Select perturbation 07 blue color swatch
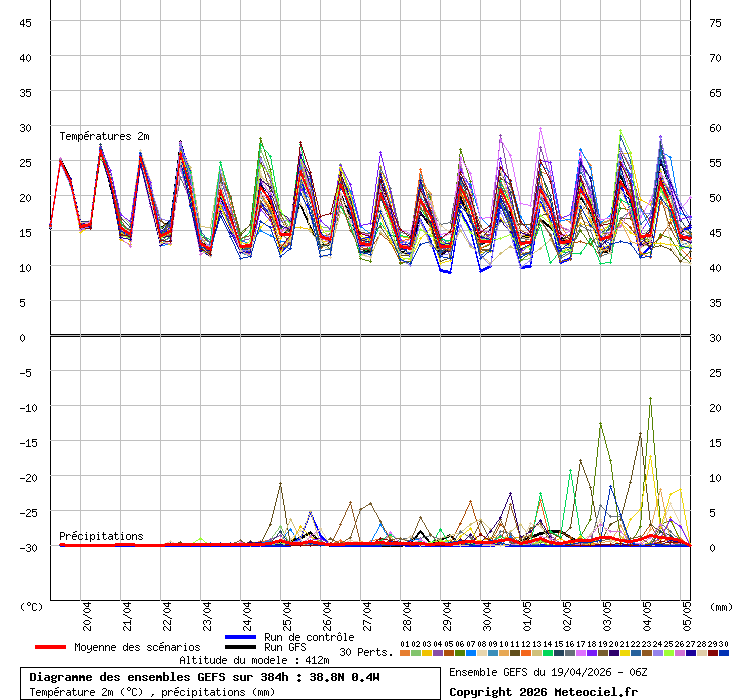Image resolution: width=740 pixels, height=700 pixels. coord(471,653)
